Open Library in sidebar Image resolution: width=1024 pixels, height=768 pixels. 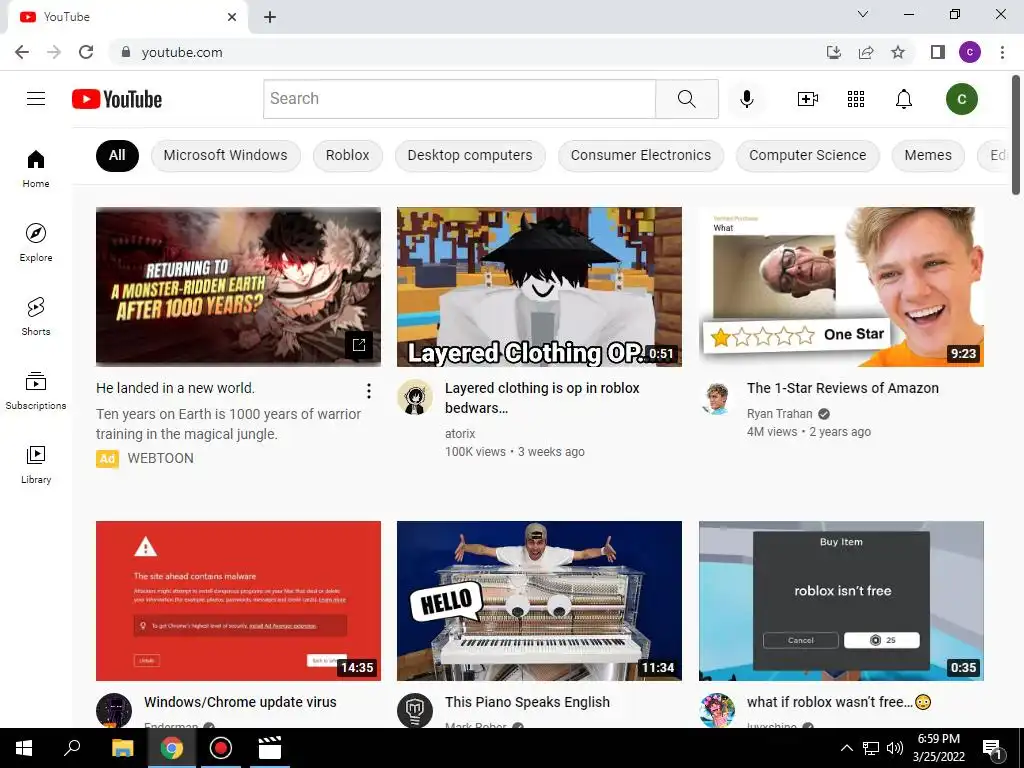36,464
